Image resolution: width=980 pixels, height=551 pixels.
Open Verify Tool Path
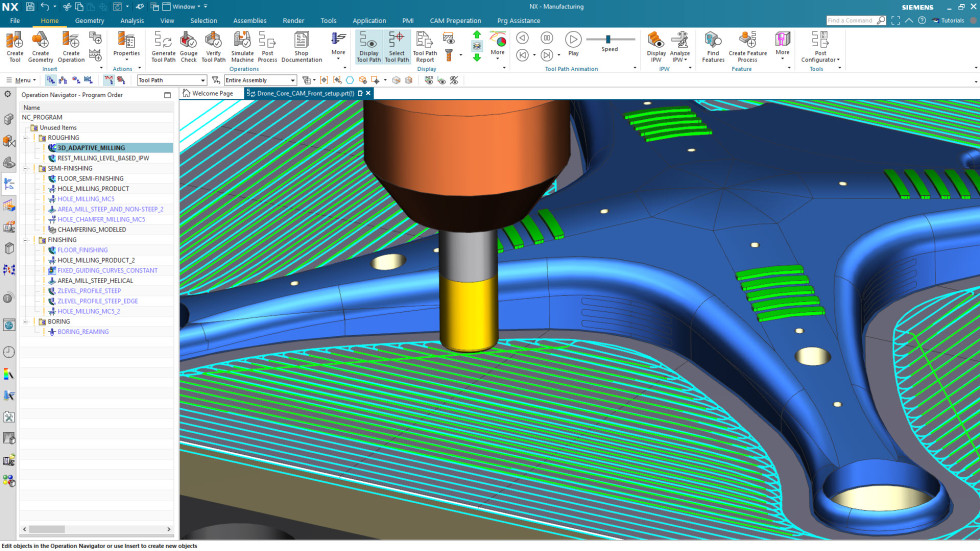[x=215, y=41]
